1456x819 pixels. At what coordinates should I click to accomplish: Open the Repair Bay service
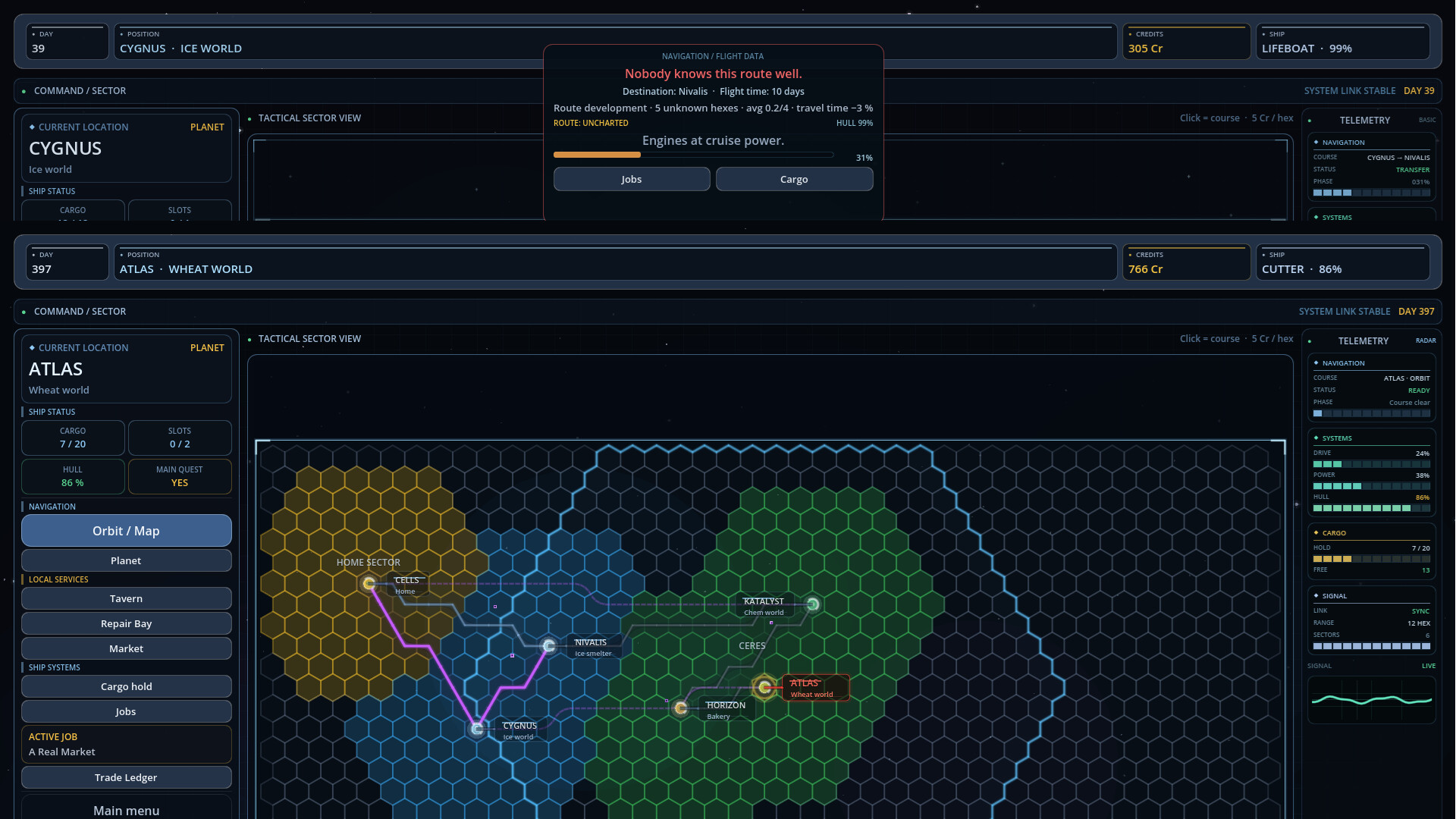tap(126, 623)
